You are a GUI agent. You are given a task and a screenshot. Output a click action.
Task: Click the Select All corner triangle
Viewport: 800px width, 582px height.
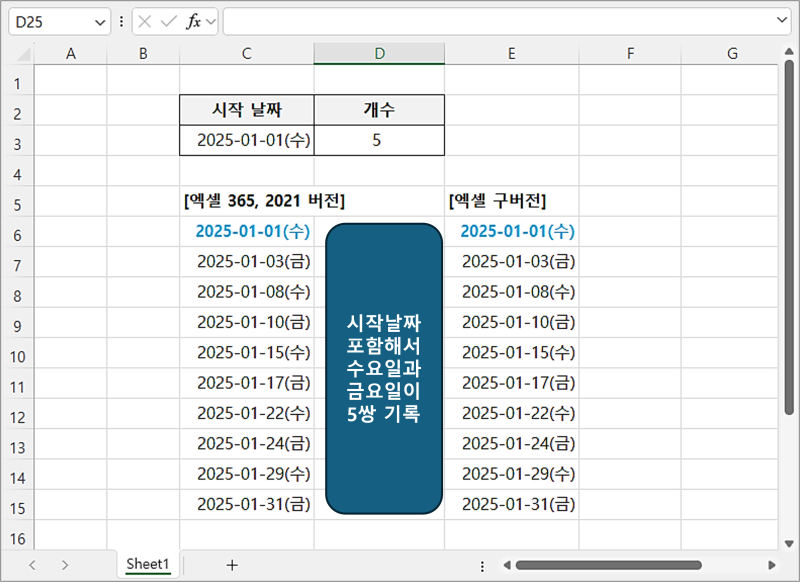(x=22, y=54)
